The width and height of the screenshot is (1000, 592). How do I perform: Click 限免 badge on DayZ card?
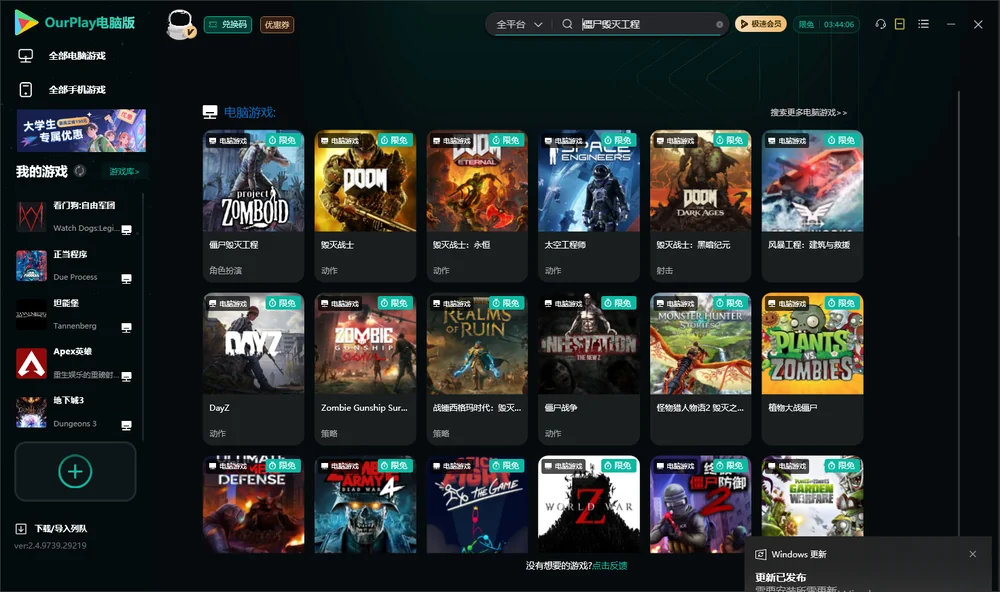pos(283,303)
